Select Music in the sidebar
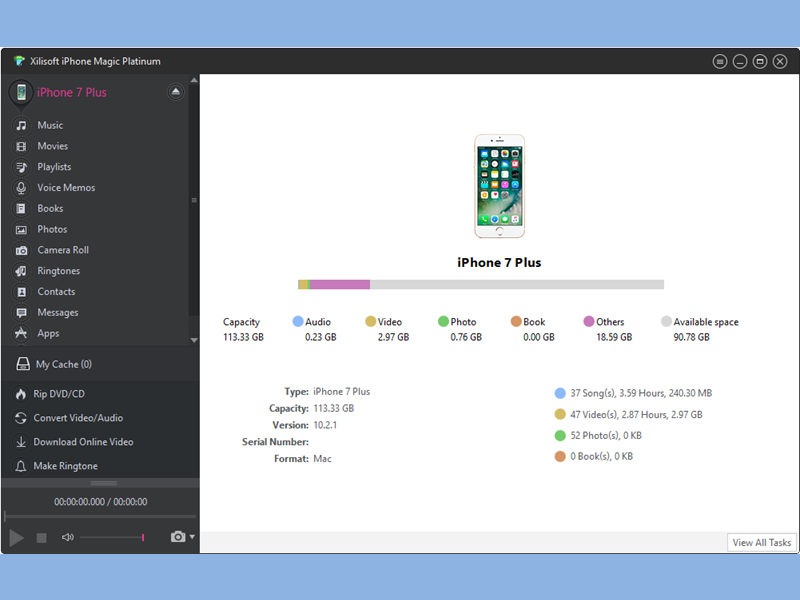This screenshot has width=800, height=600. [x=50, y=126]
